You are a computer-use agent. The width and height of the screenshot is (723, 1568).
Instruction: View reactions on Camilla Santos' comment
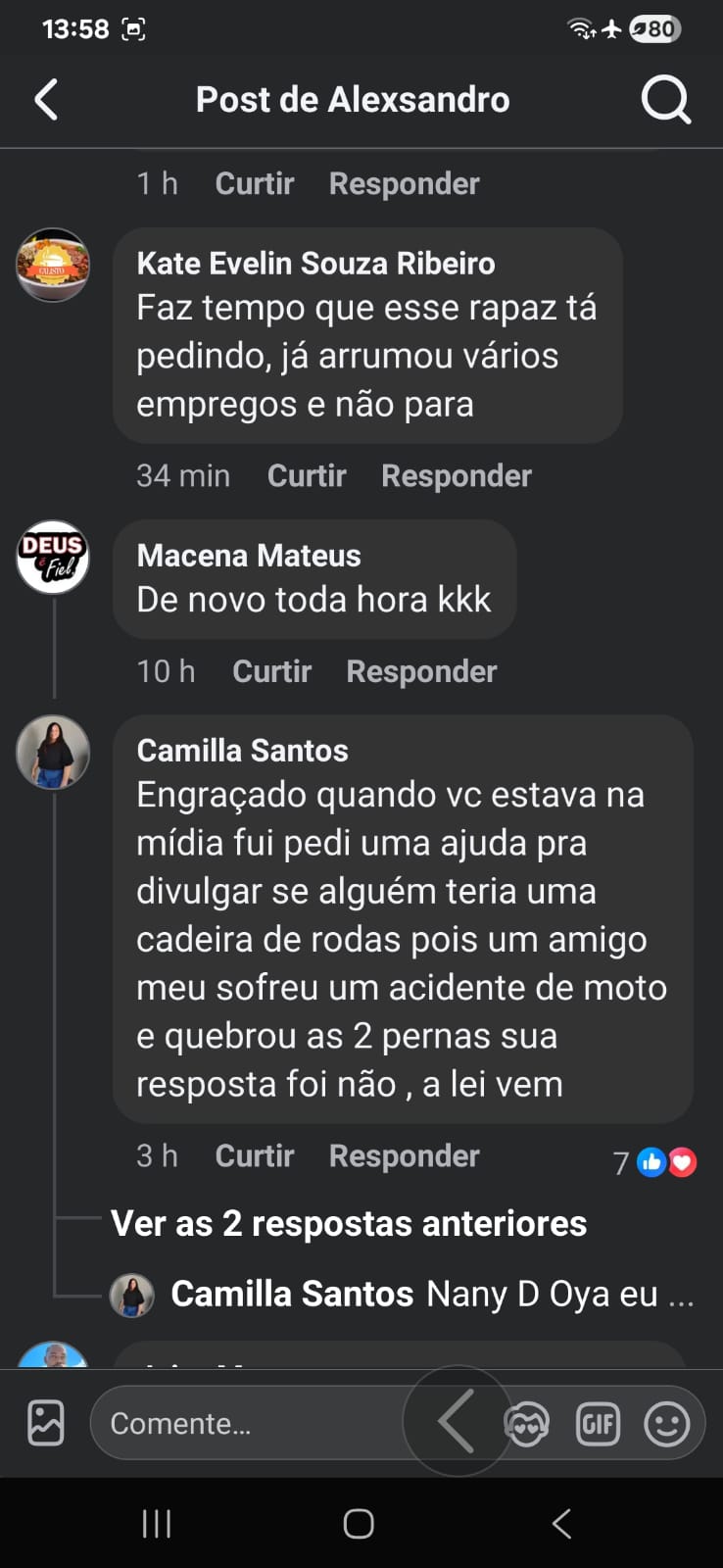(x=655, y=1162)
